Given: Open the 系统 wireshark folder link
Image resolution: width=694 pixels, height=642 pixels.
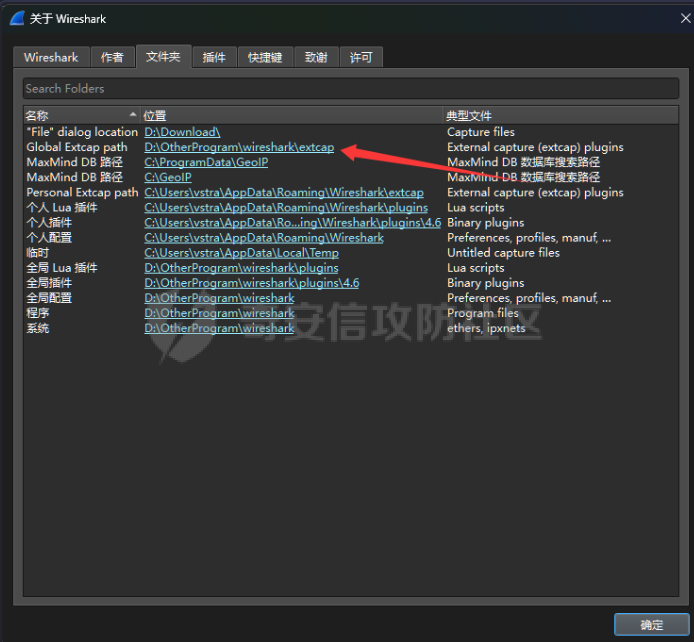Looking at the screenshot, I should tap(219, 328).
